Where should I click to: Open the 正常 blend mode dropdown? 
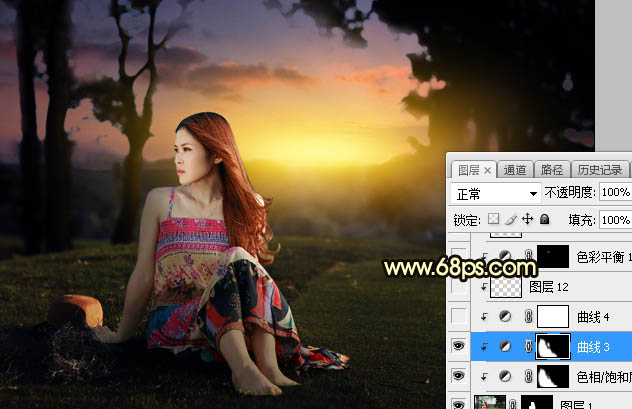click(x=496, y=194)
